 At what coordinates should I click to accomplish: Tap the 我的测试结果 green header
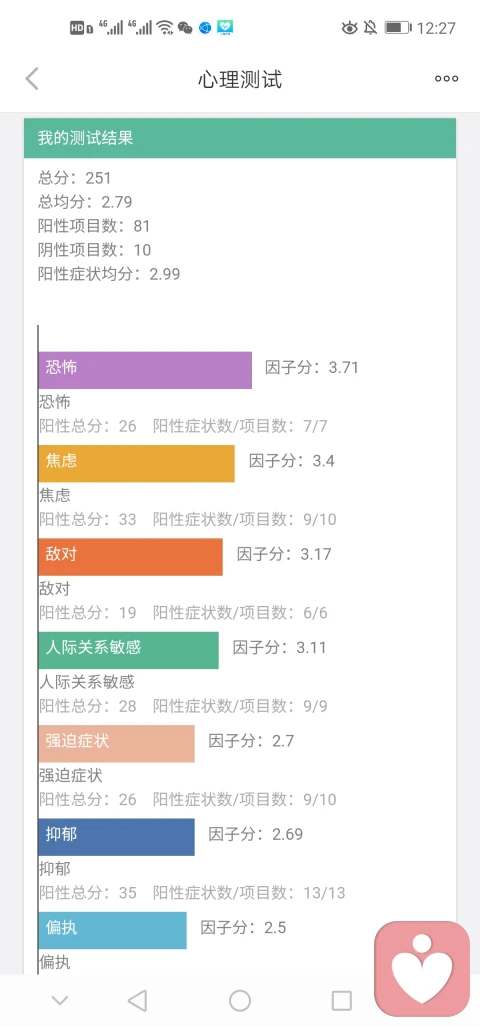tap(240, 138)
